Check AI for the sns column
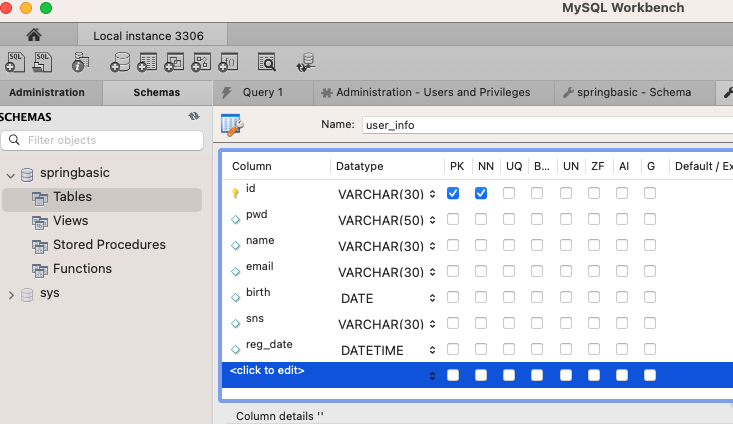Image resolution: width=733 pixels, height=424 pixels. click(x=622, y=323)
